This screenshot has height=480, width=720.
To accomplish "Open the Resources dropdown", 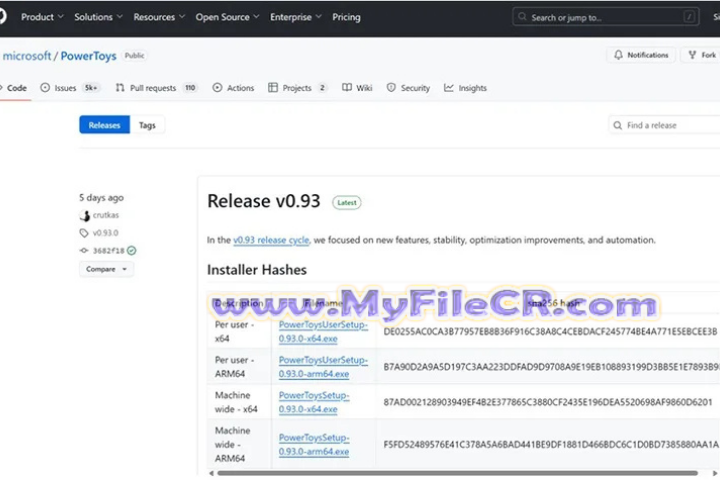I will coord(159,17).
